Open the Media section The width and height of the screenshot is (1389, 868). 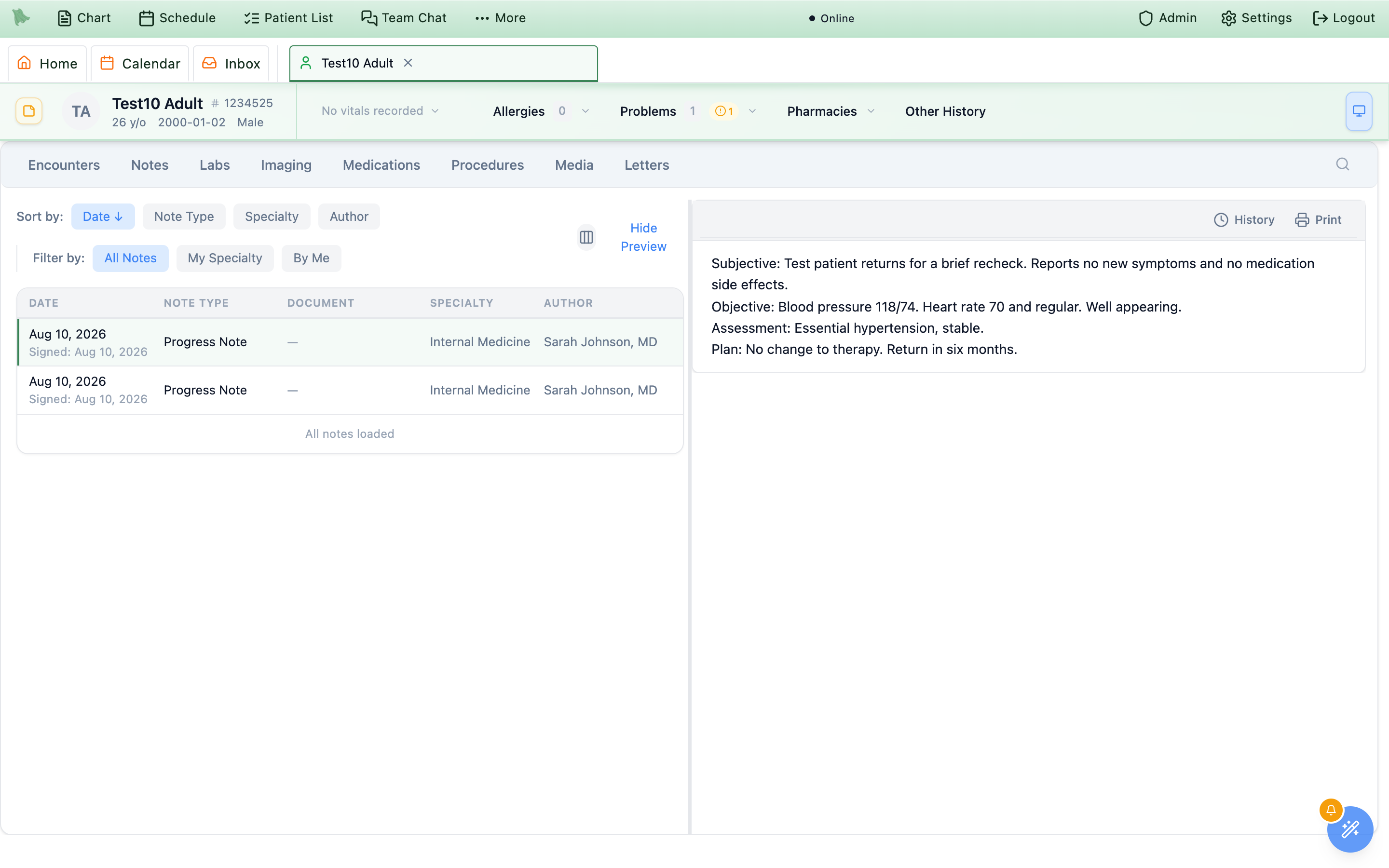(574, 165)
